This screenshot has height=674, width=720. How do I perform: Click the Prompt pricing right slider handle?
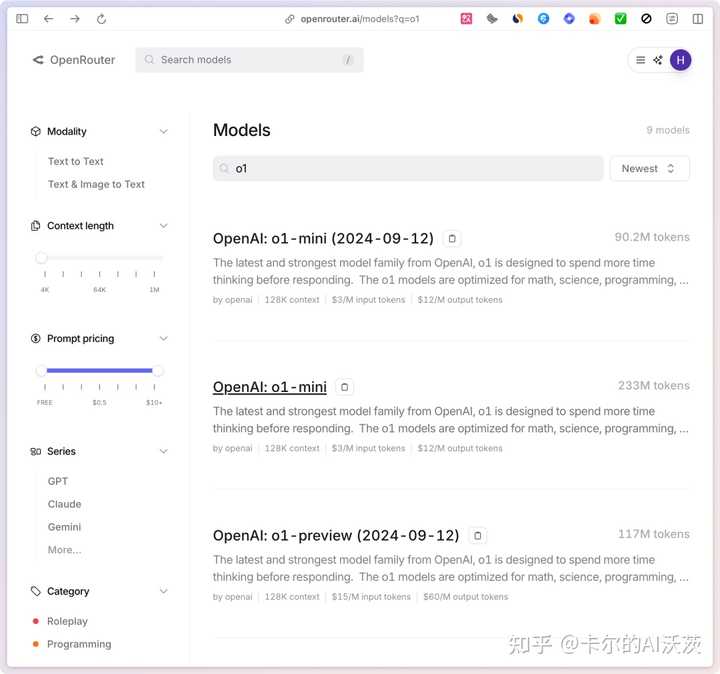[x=158, y=371]
